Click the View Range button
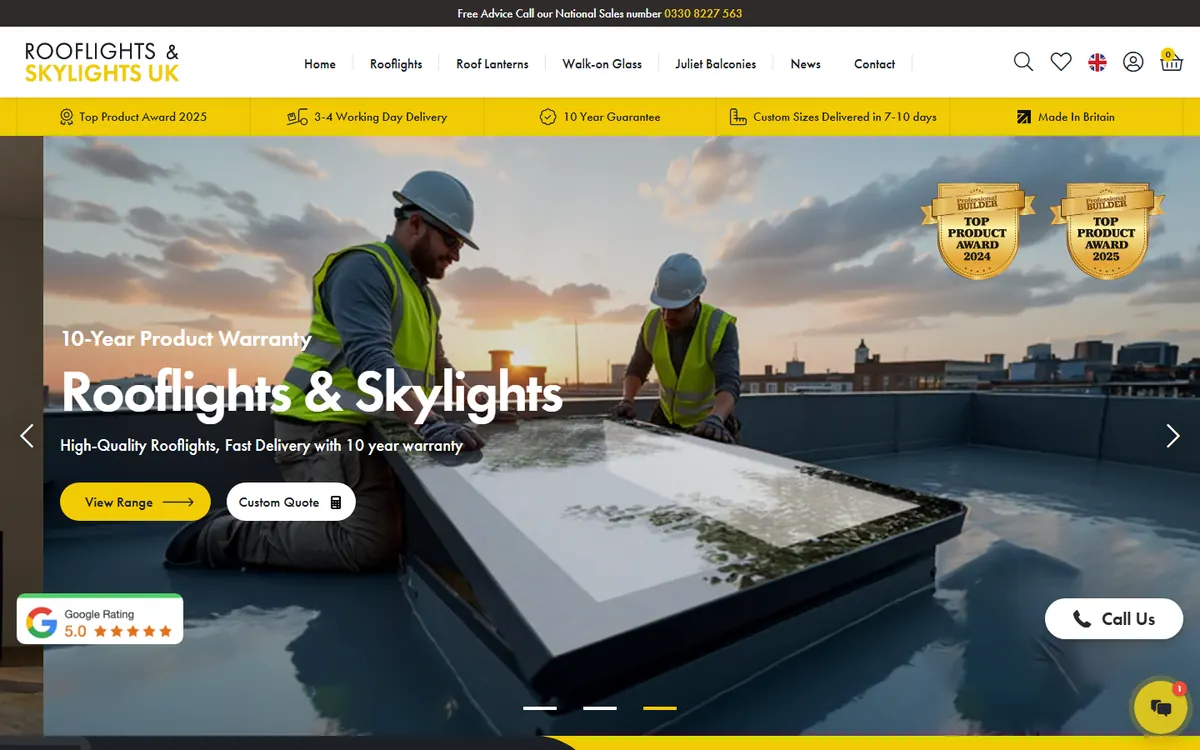Viewport: 1200px width, 750px height. (x=135, y=502)
